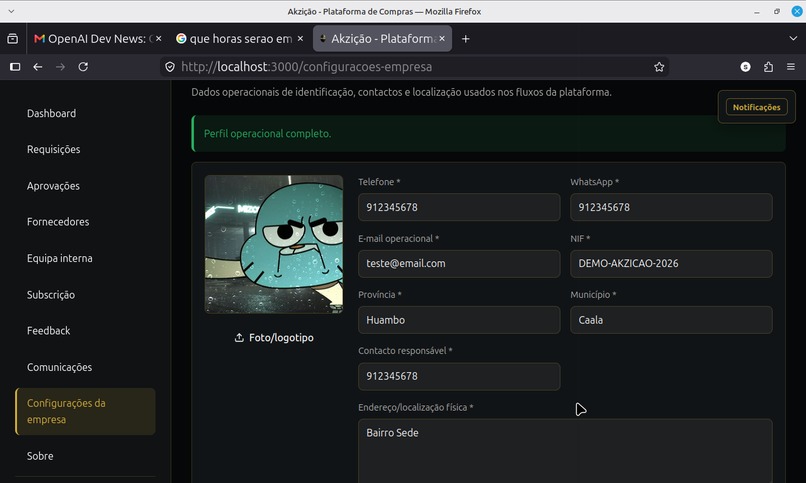Click the Notificações button

coord(756,107)
